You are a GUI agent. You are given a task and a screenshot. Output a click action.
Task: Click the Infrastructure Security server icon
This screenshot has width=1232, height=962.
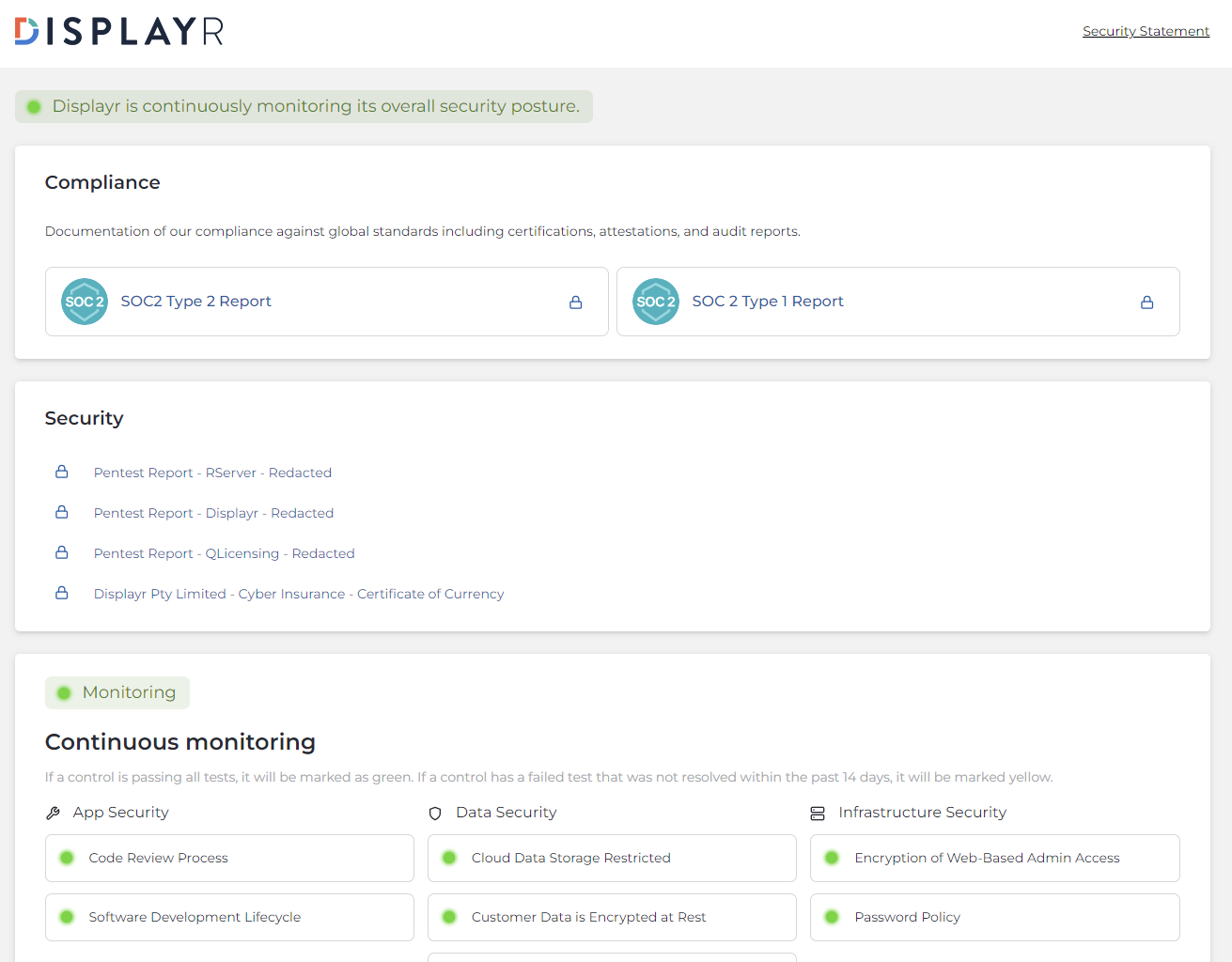pyautogui.click(x=817, y=813)
